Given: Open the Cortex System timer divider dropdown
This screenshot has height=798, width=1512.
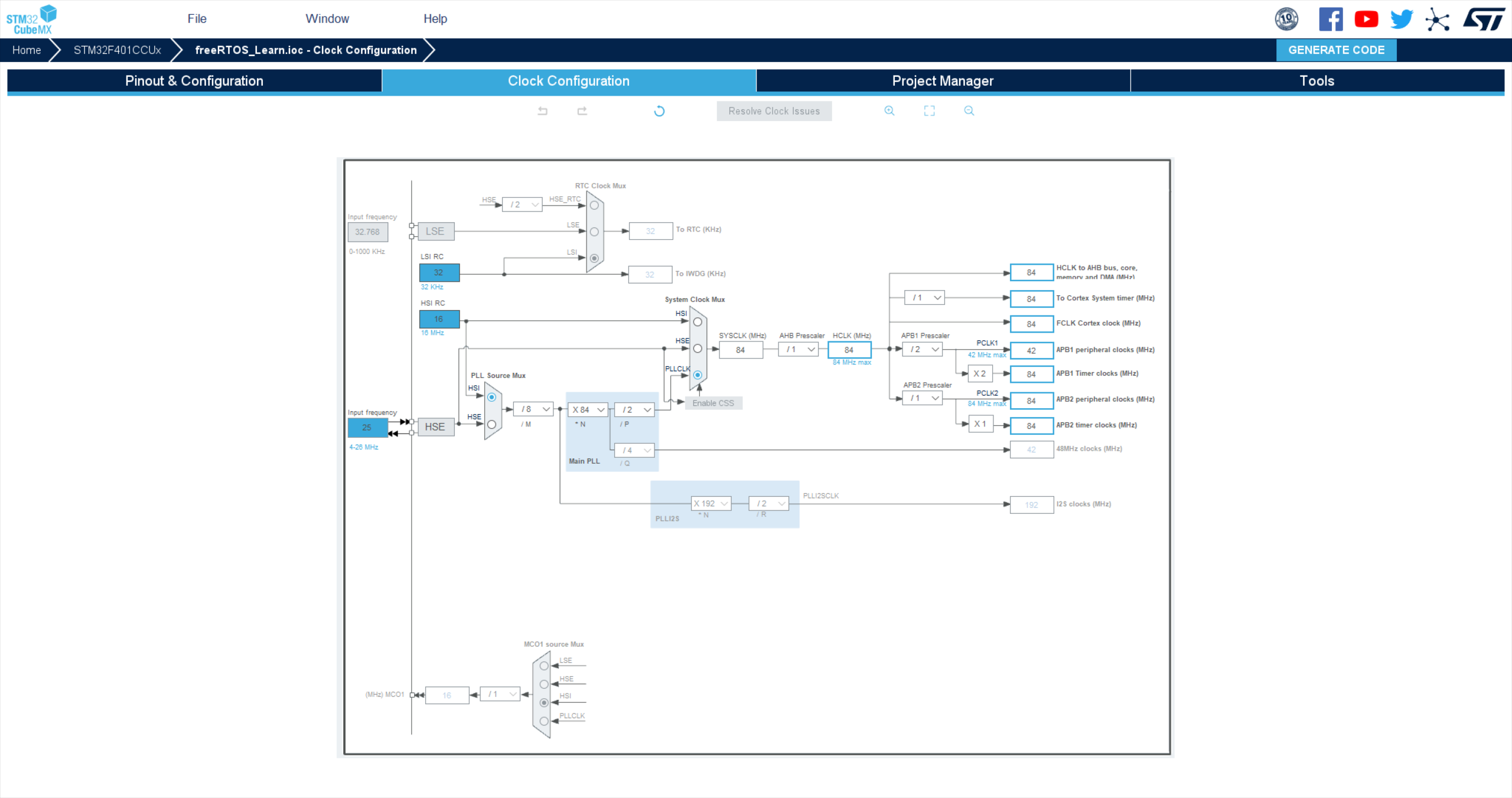Looking at the screenshot, I should [x=924, y=298].
